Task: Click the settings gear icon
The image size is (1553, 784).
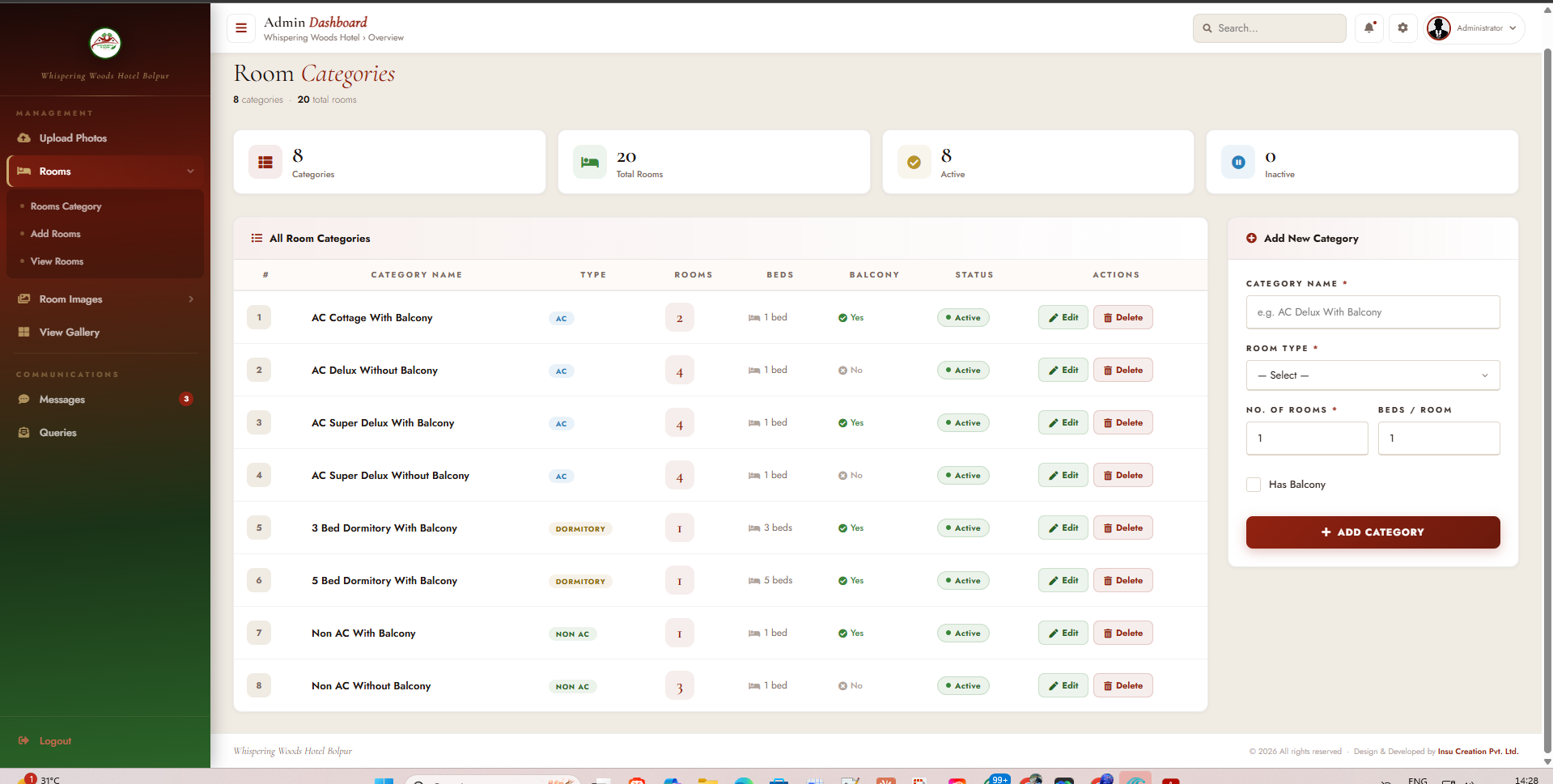Action: [x=1402, y=28]
